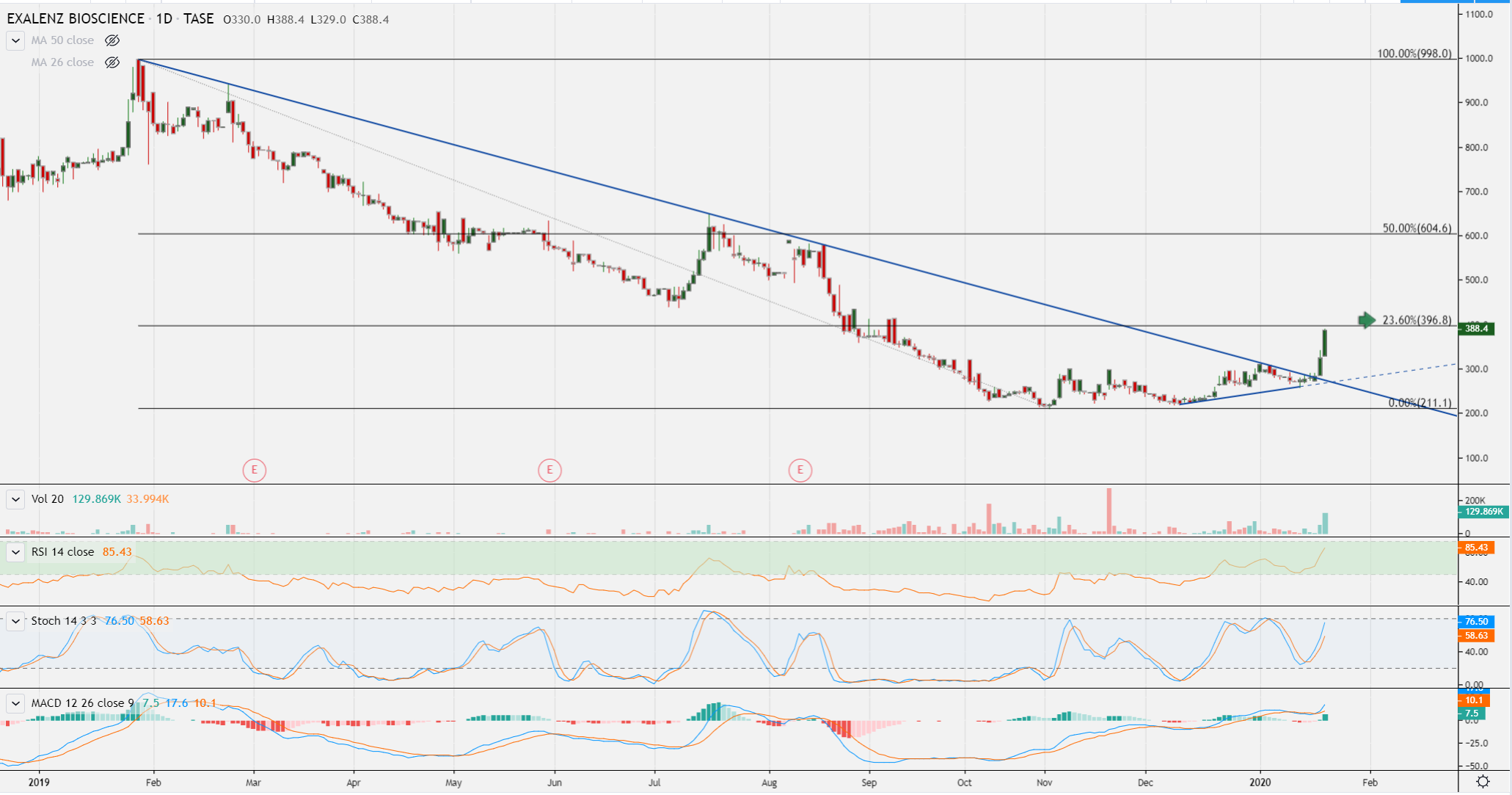Click the 85.43 RSI value tag
This screenshot has width=1512, height=795.
pyautogui.click(x=1475, y=548)
